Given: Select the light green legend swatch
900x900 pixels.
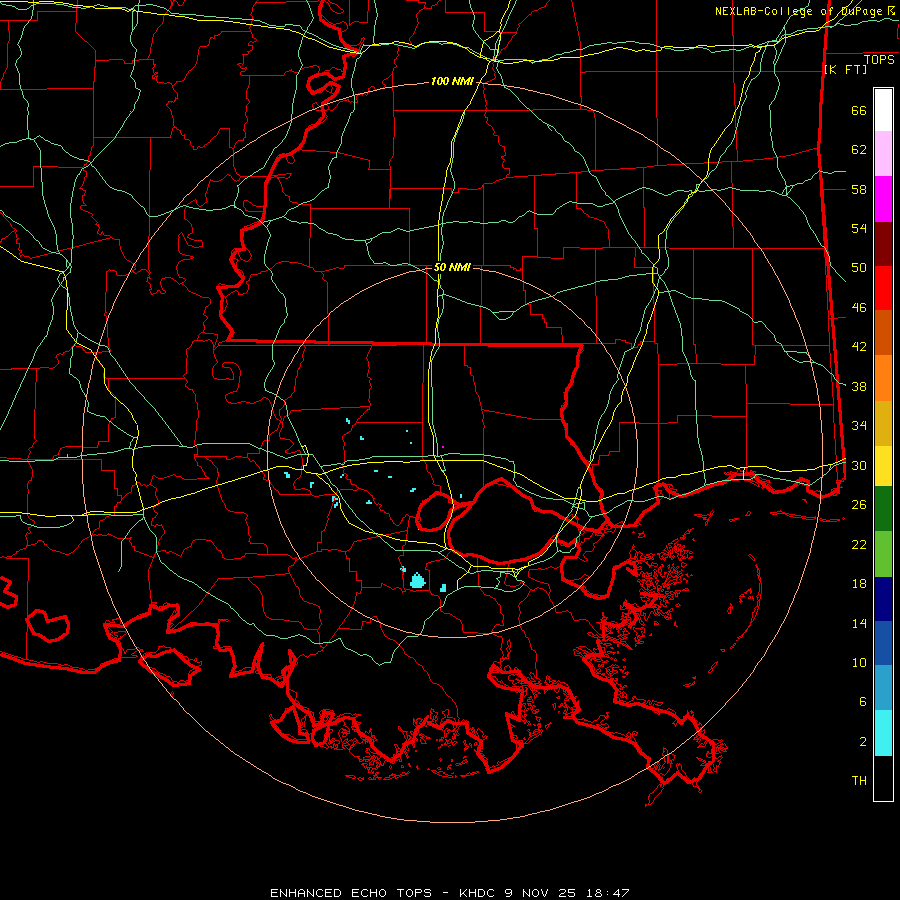Looking at the screenshot, I should click(x=883, y=554).
